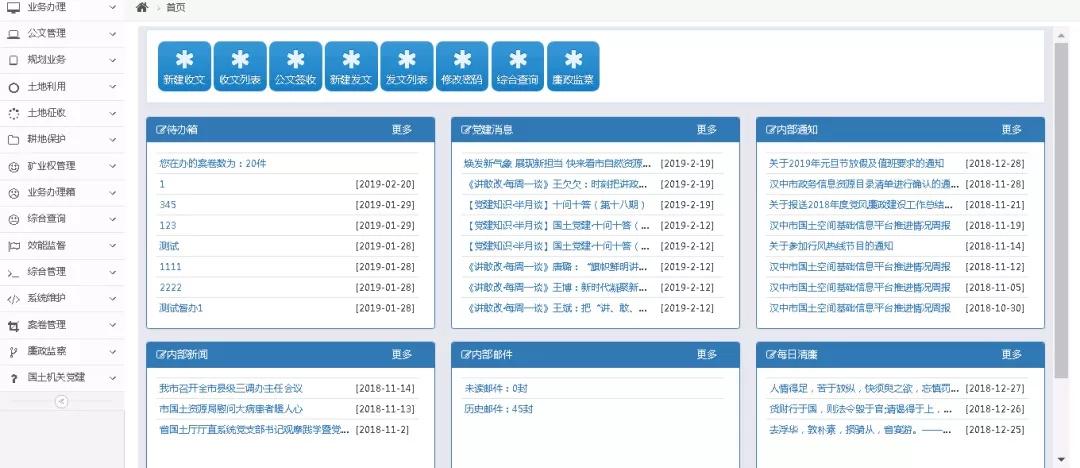The image size is (1080, 468).
Task: Open the to-do item titled 测试
Action: pyautogui.click(x=169, y=246)
